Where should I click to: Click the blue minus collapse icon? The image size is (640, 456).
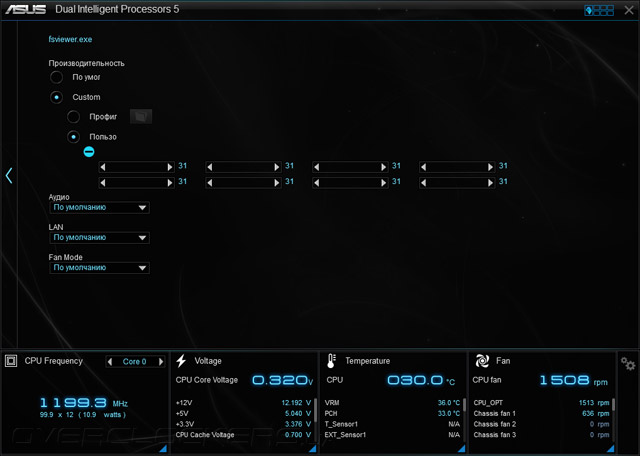89,152
